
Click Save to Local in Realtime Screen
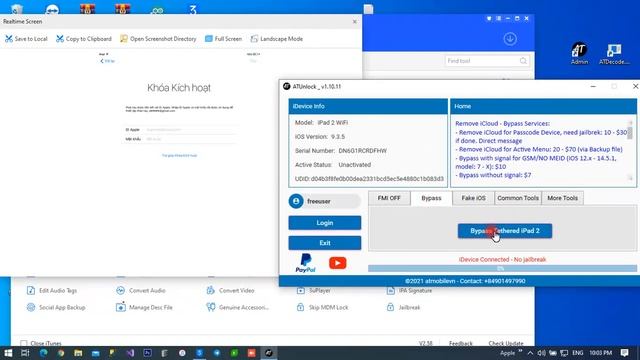pyautogui.click(x=26, y=39)
